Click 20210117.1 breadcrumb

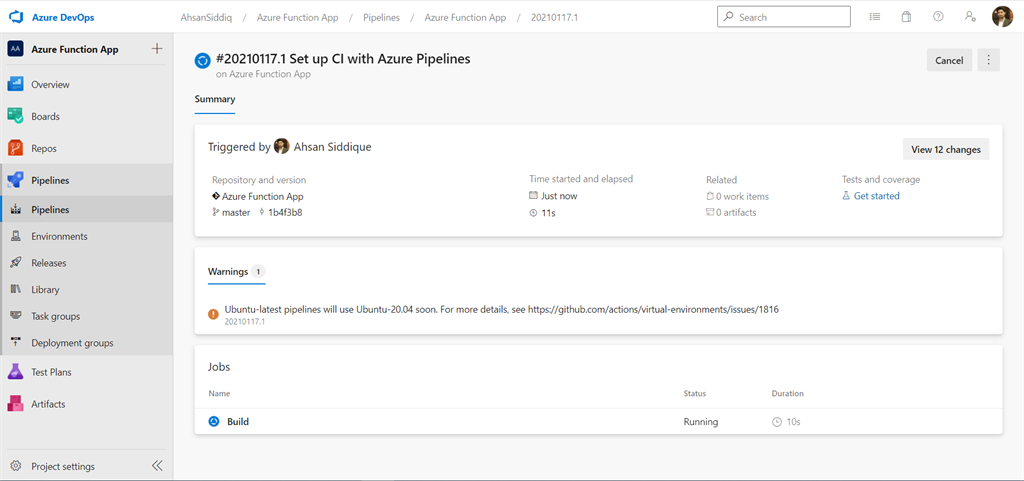pyautogui.click(x=554, y=18)
